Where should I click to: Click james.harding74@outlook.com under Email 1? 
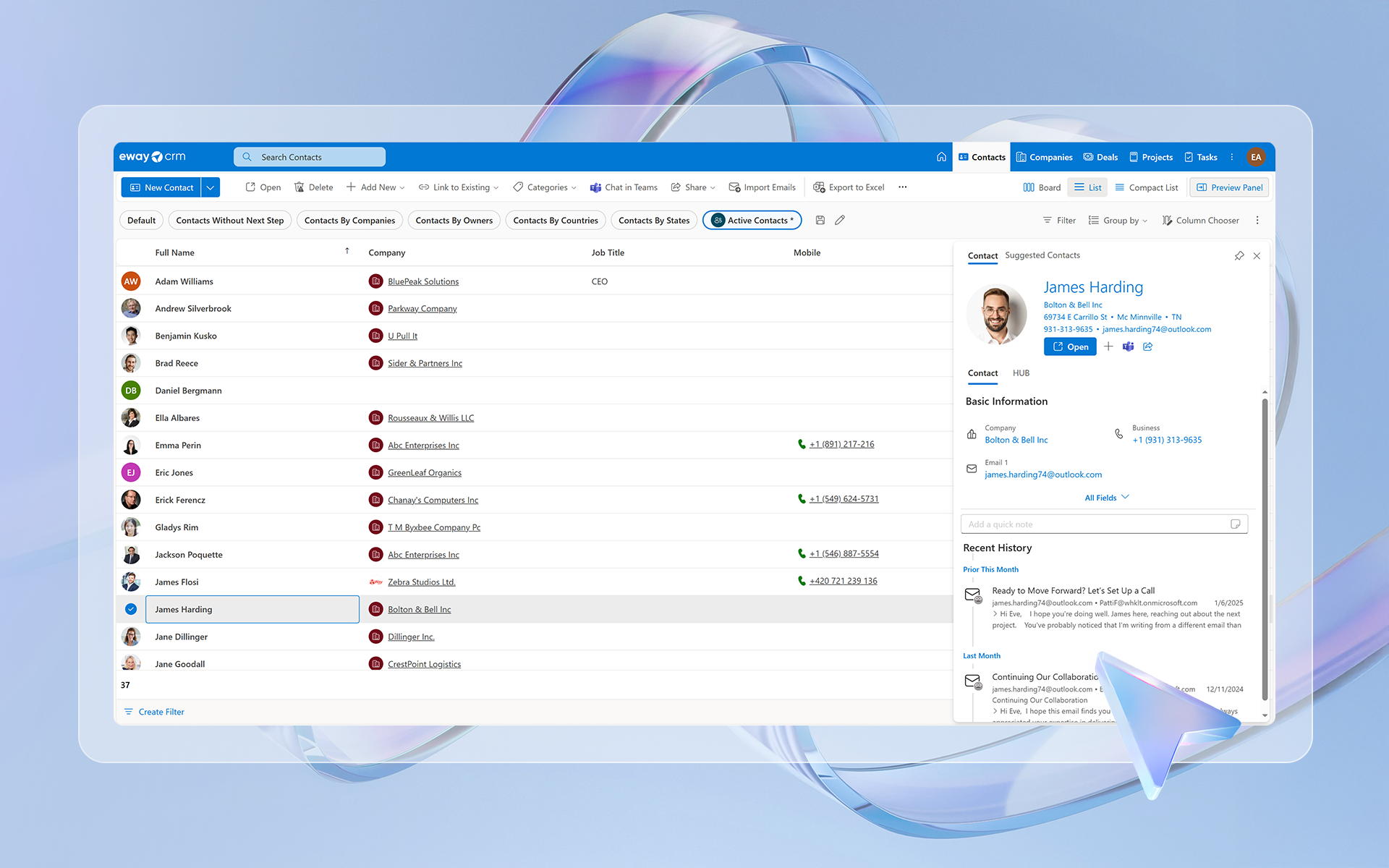(x=1043, y=475)
